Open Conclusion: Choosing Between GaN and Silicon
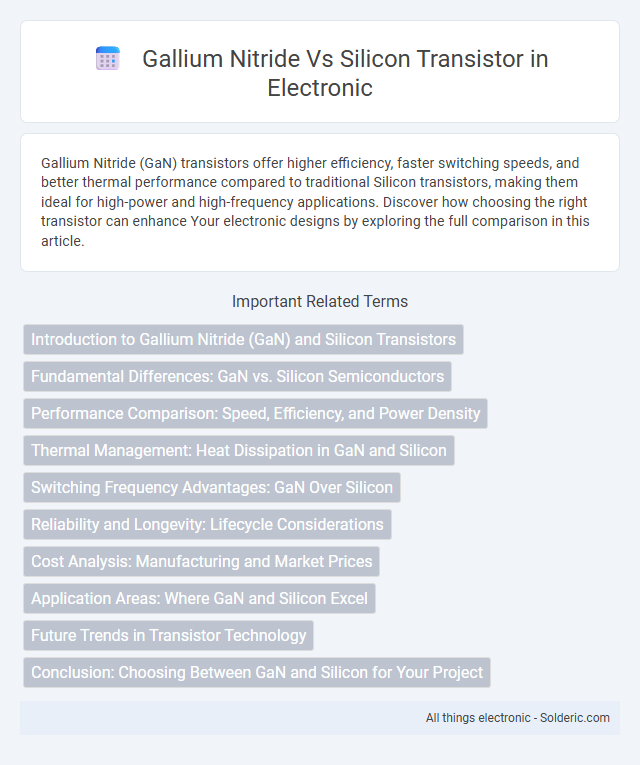 tap(257, 672)
